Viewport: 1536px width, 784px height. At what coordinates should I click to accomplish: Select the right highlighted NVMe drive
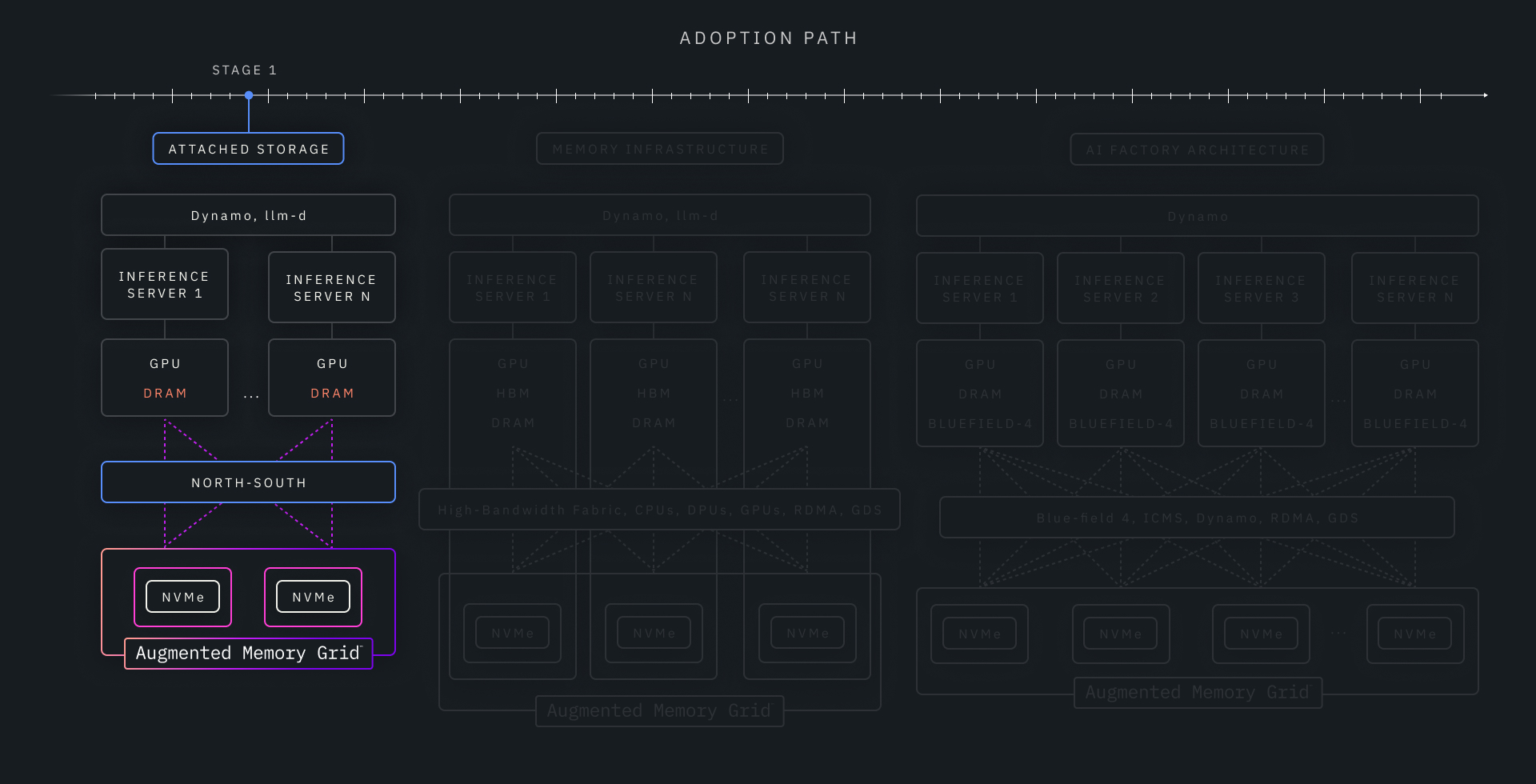pyautogui.click(x=313, y=597)
